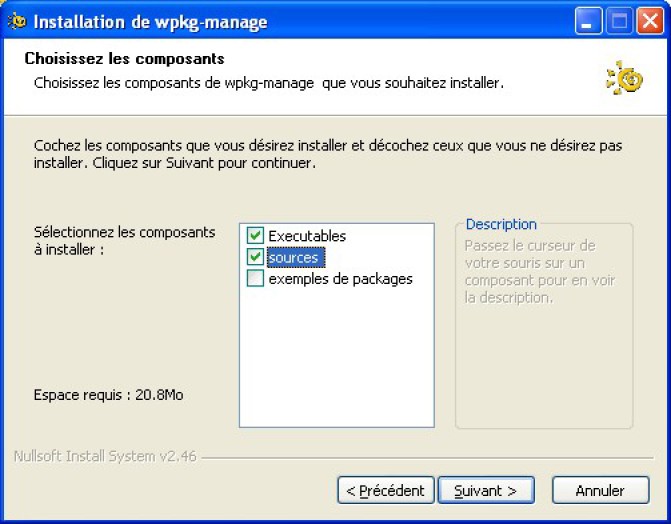
Task: Click the Choisissez les composants heading
Action: 124,59
